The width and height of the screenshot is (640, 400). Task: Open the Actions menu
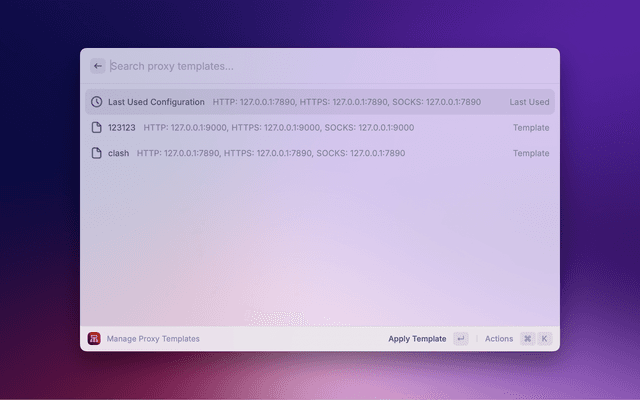[x=498, y=339]
